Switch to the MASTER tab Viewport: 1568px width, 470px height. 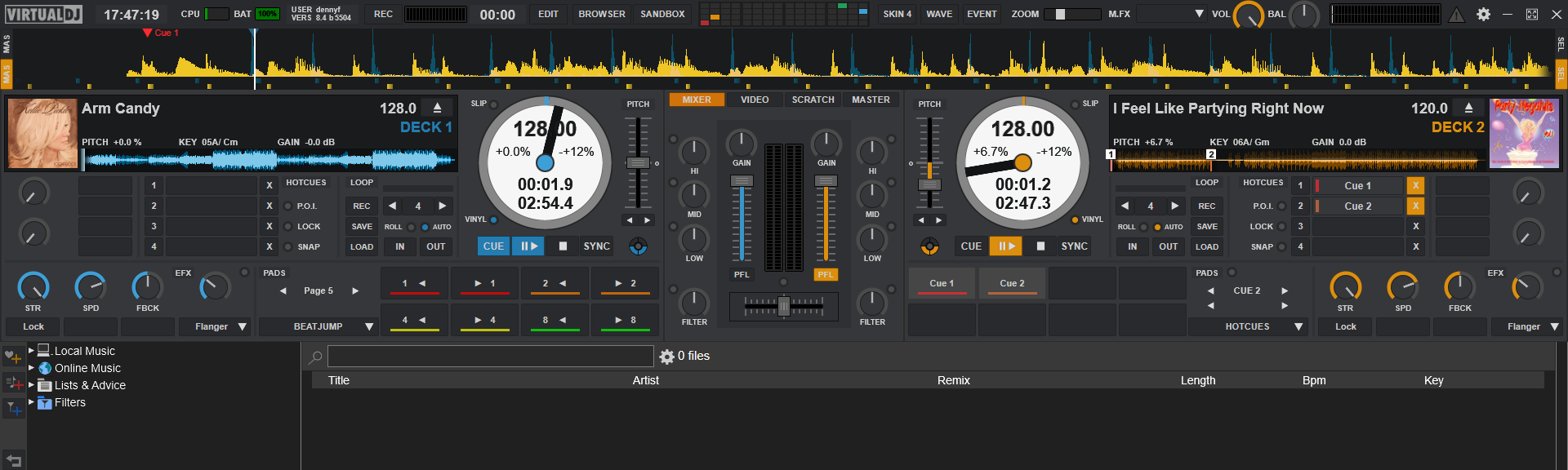click(x=871, y=100)
